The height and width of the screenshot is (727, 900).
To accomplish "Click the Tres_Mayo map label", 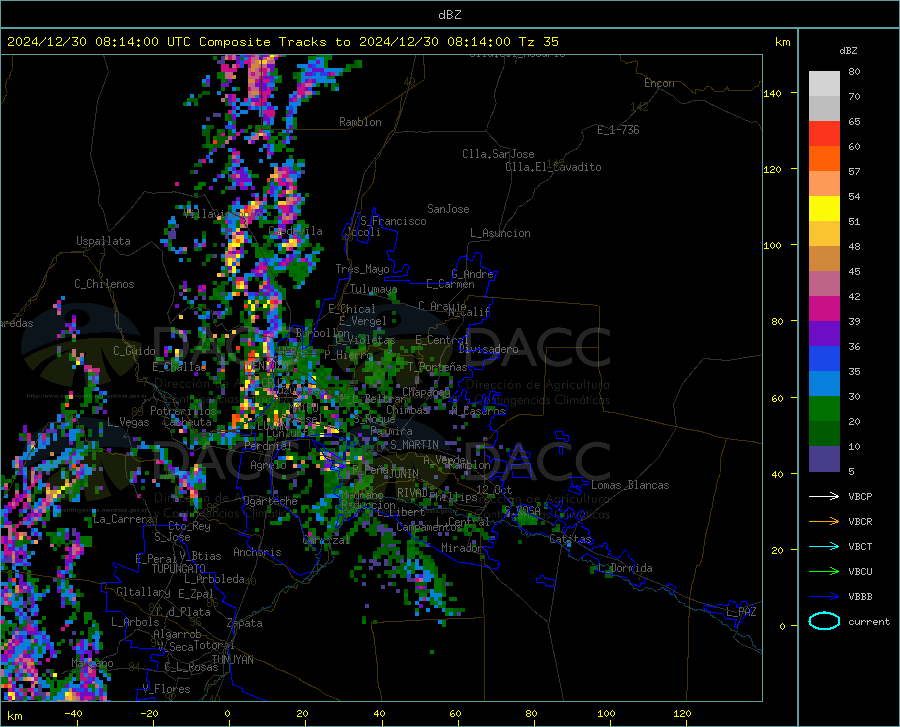I will pyautogui.click(x=362, y=269).
